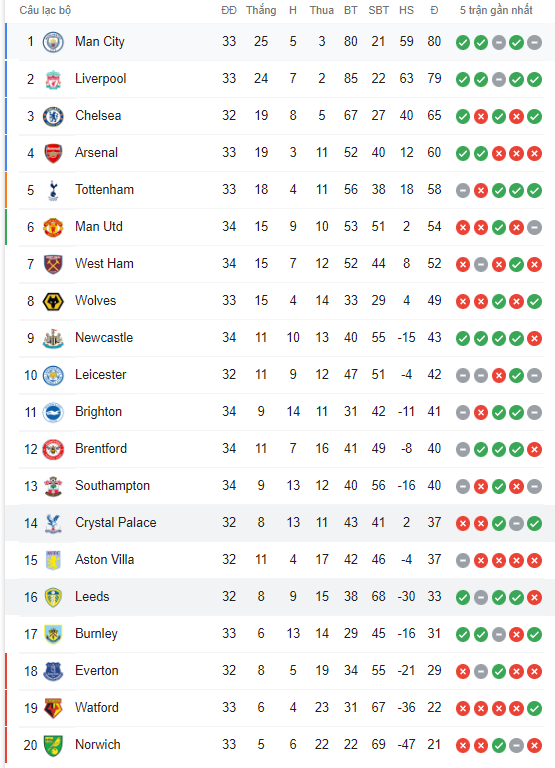Screen dimensions: 555x768
Task: Sort by the Thắng column header
Action: tap(261, 10)
